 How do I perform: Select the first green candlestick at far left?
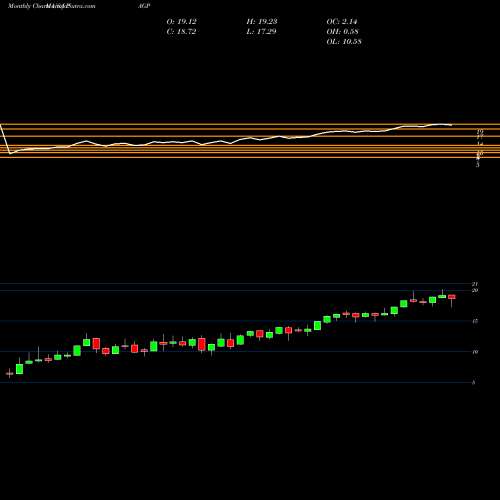[19, 369]
